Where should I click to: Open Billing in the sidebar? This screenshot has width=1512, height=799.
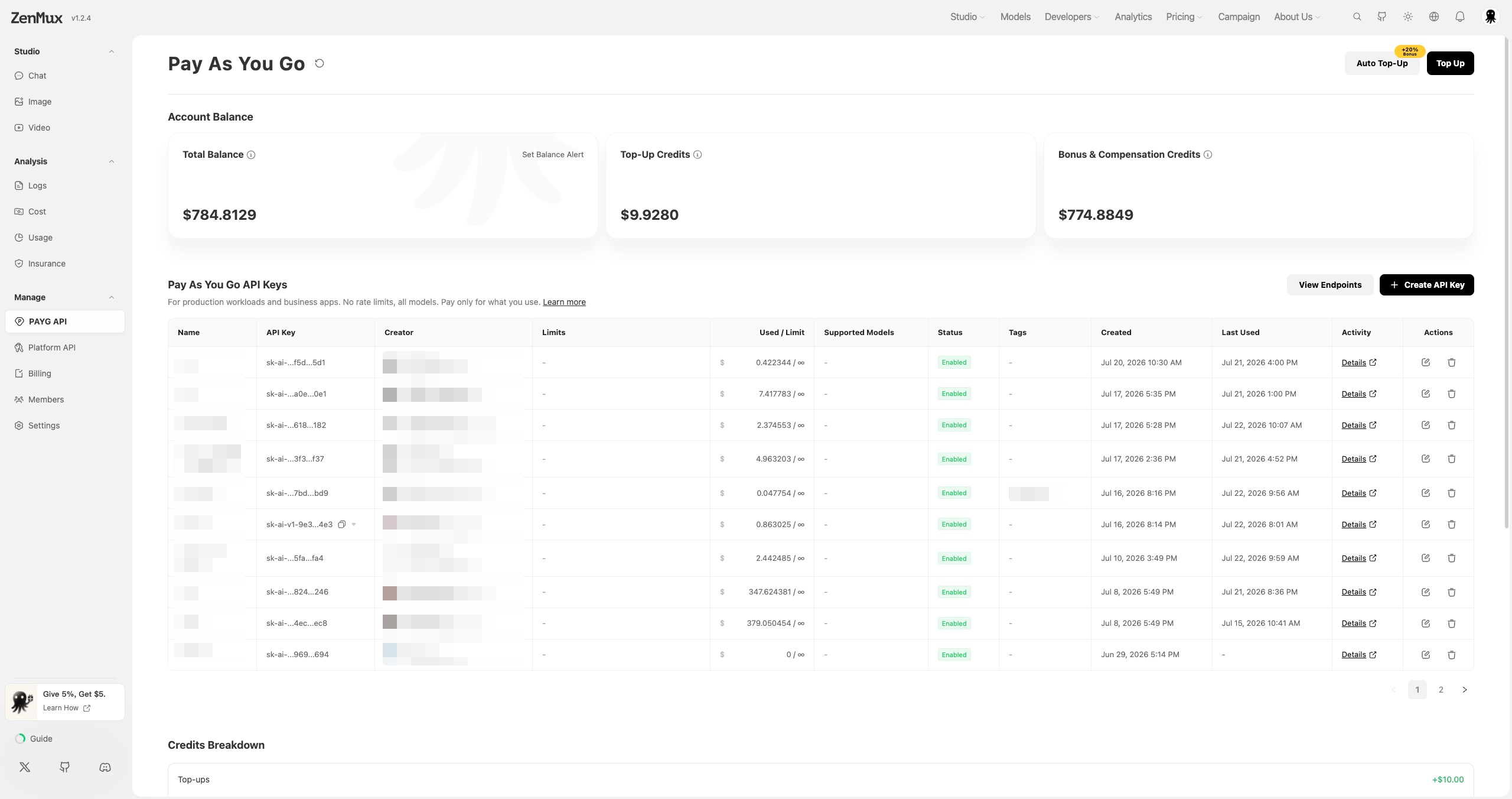click(65, 373)
